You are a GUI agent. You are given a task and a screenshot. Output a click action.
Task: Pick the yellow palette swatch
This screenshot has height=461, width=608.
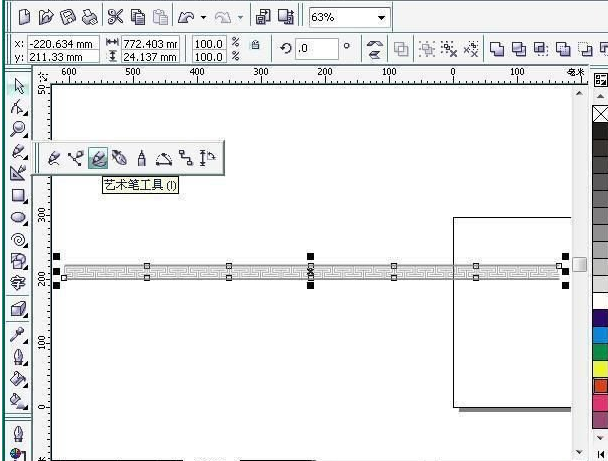[x=601, y=369]
